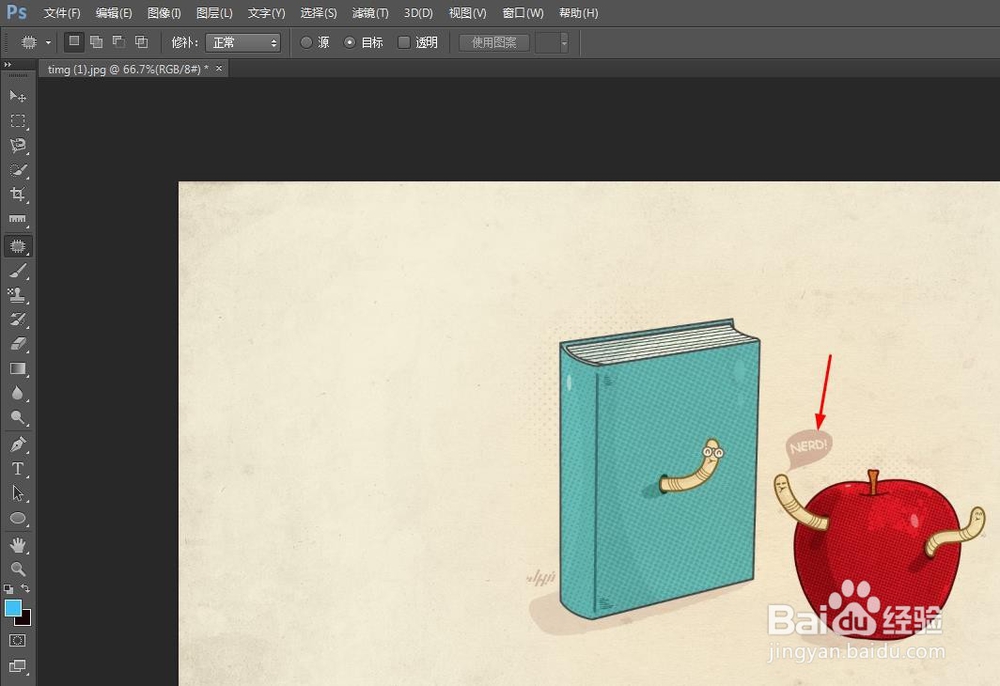
Task: Open the 修补 mode dropdown showing 正常
Action: [243, 43]
